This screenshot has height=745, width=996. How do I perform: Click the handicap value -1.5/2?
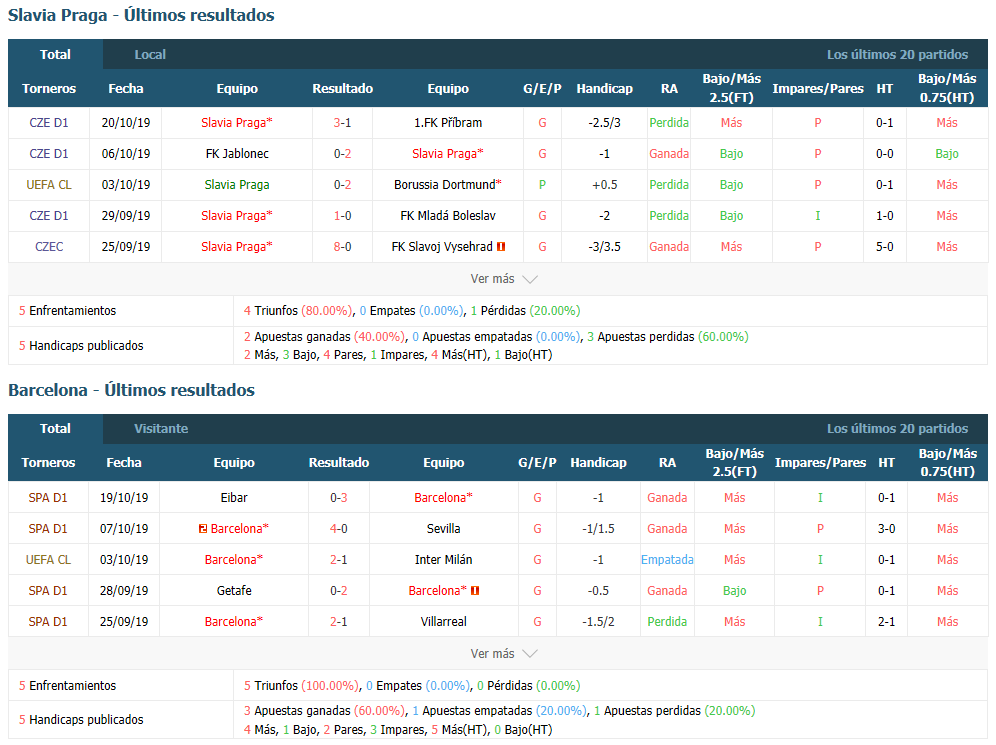click(x=598, y=622)
